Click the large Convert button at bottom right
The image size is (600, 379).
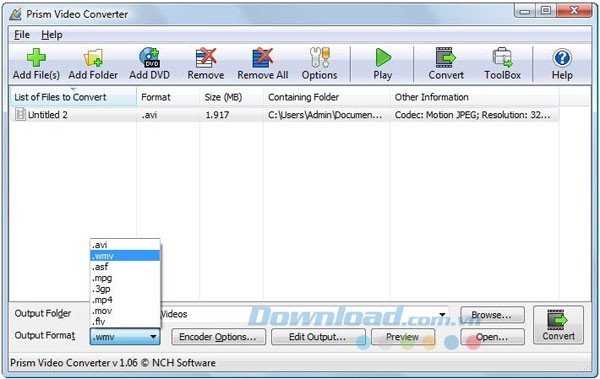tap(558, 325)
